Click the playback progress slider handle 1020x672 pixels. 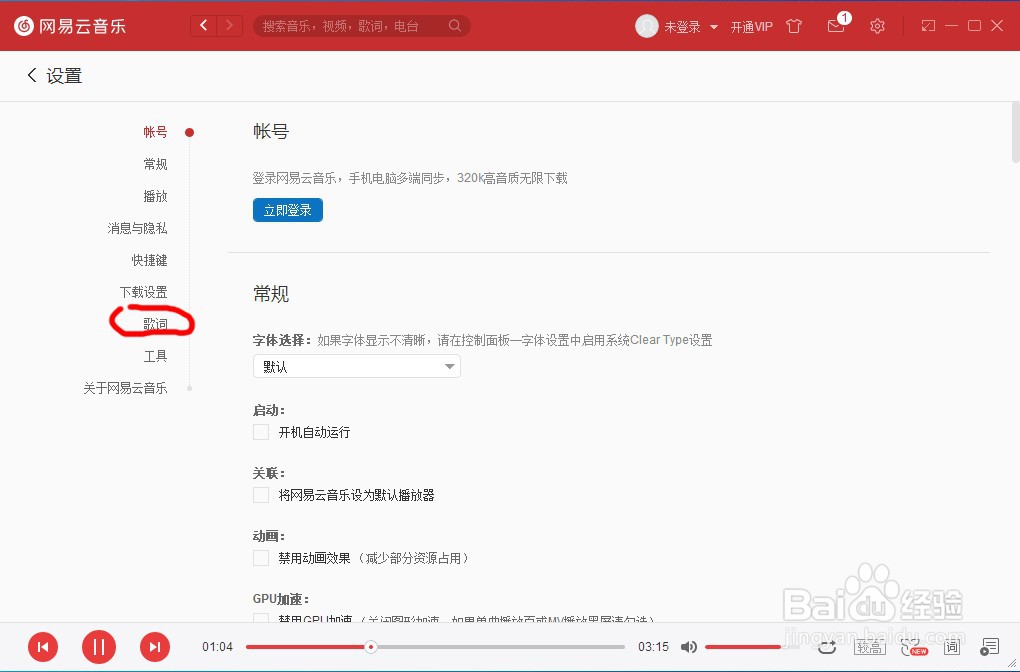coord(371,647)
